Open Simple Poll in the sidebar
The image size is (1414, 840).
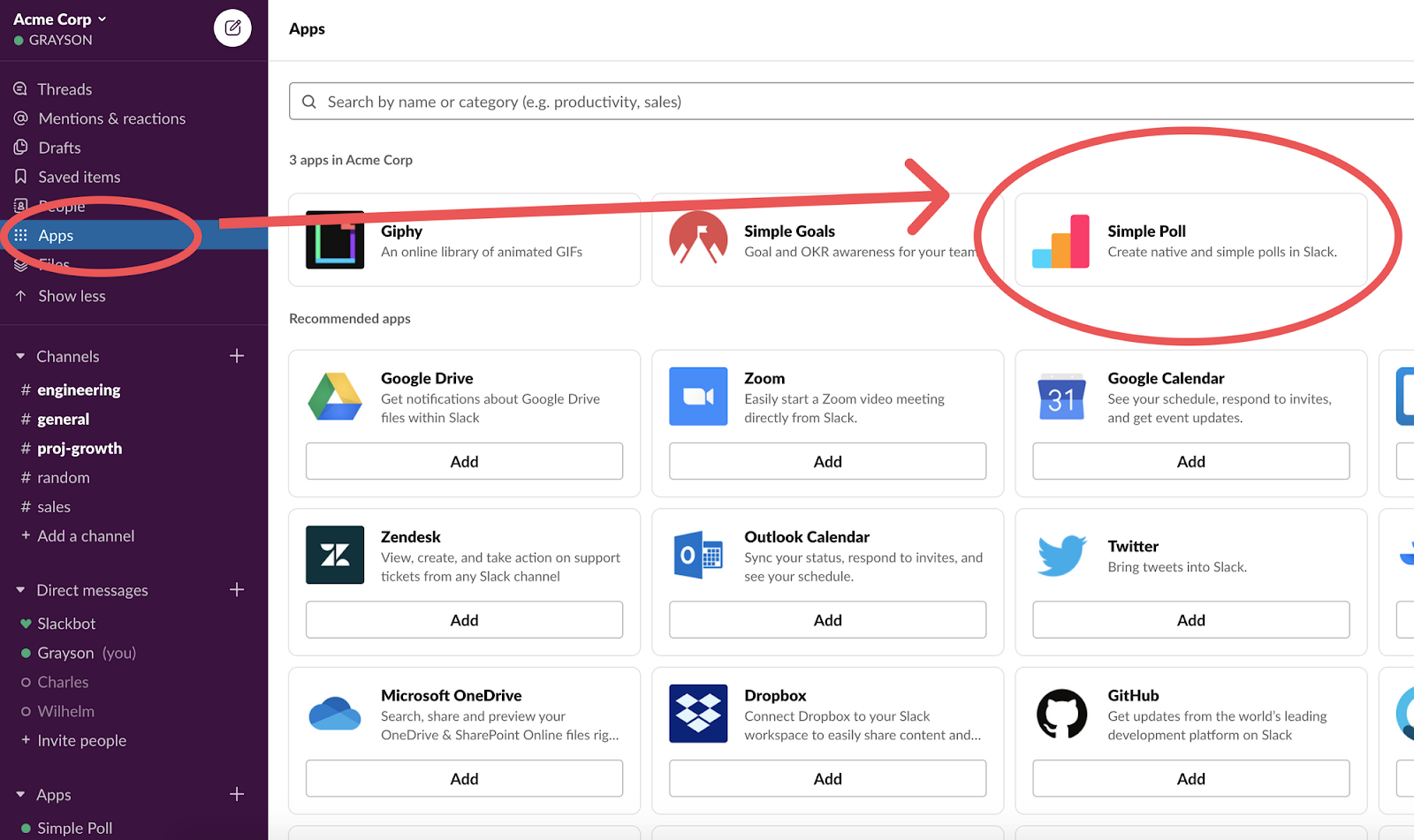coord(74,828)
